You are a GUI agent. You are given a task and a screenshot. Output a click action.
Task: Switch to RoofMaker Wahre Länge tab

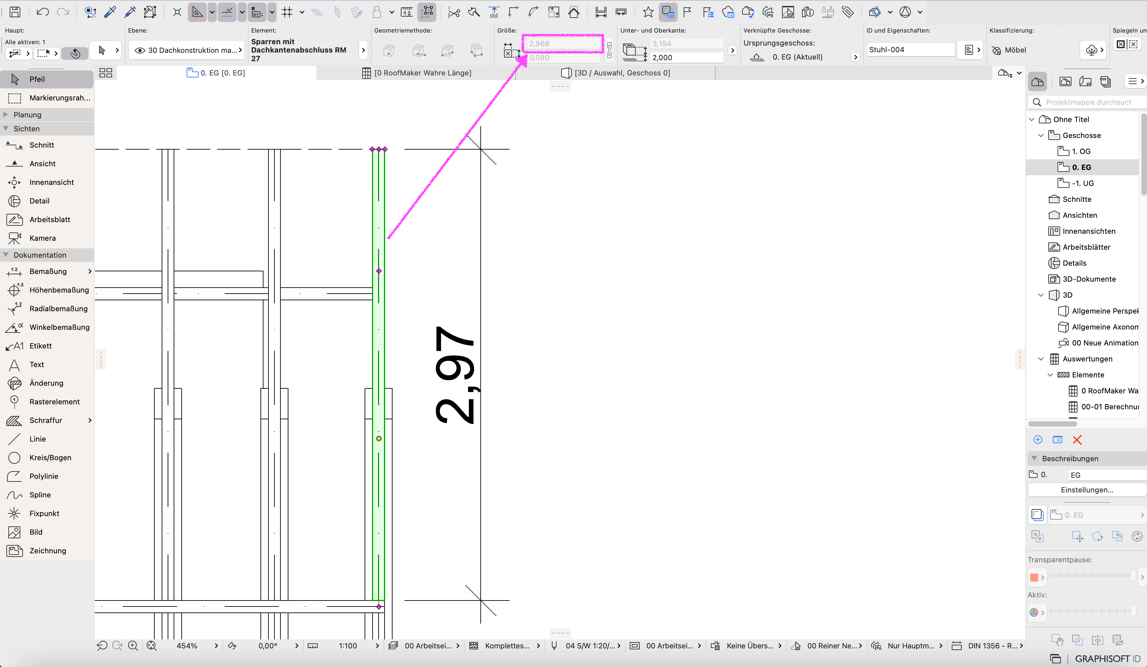coord(416,73)
